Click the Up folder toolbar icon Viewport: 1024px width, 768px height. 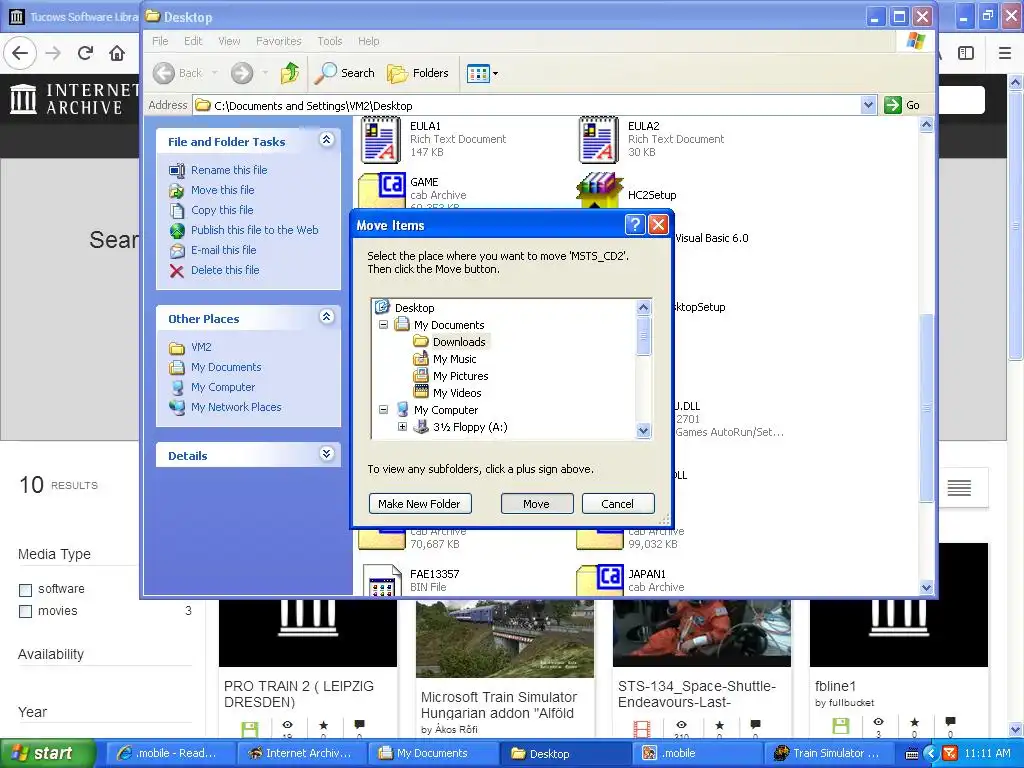[289, 73]
